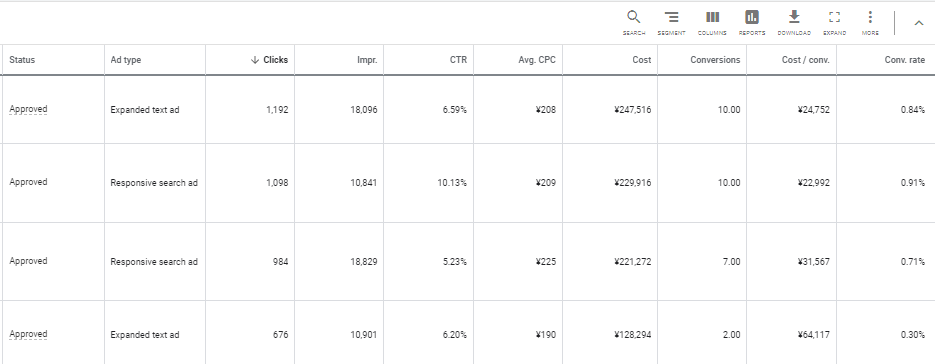The image size is (935, 364).
Task: Open the Search tool icon
Action: pyautogui.click(x=633, y=23)
